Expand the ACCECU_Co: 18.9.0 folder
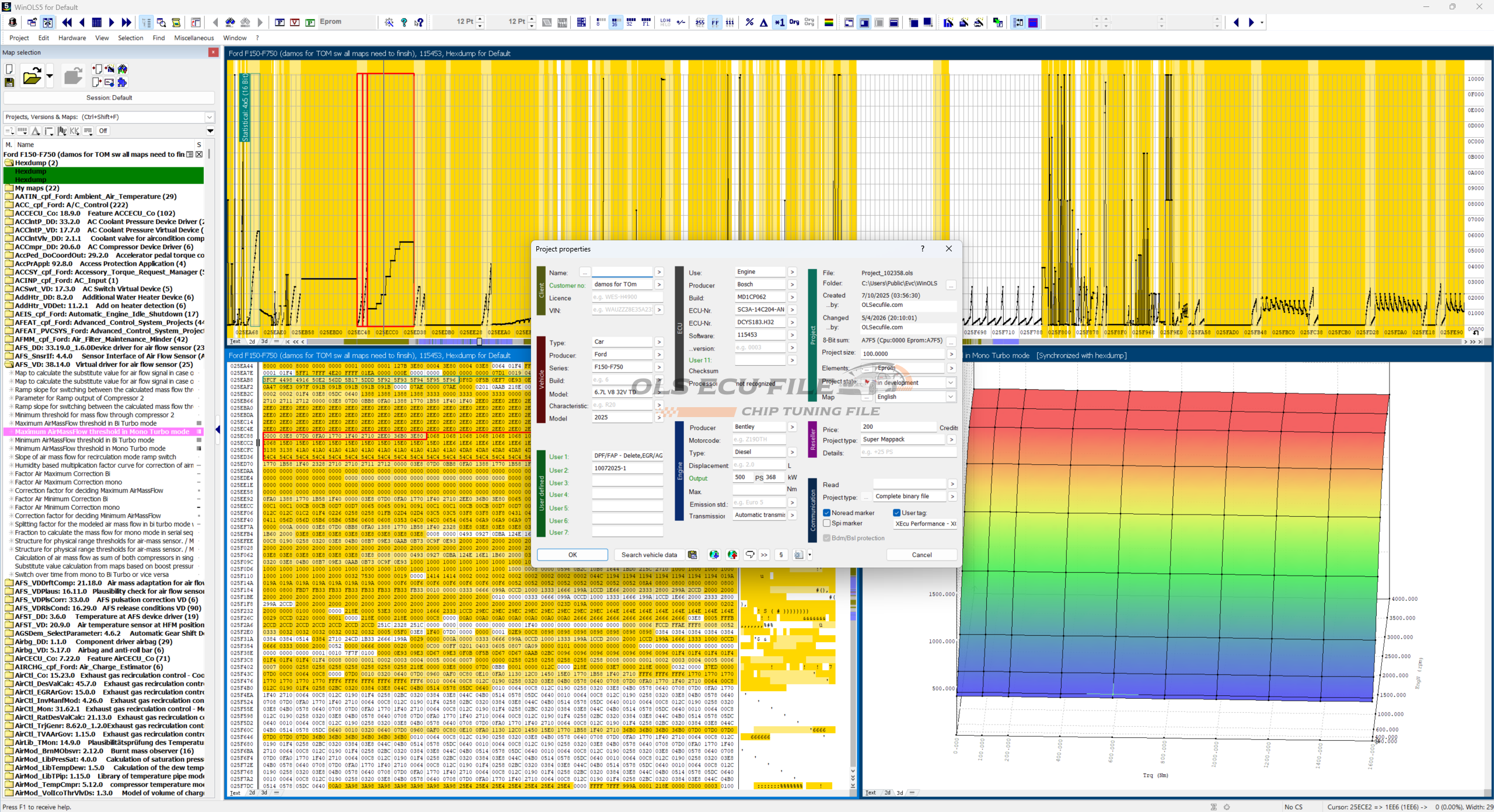Screen dimensions: 1494x812 tap(9, 213)
